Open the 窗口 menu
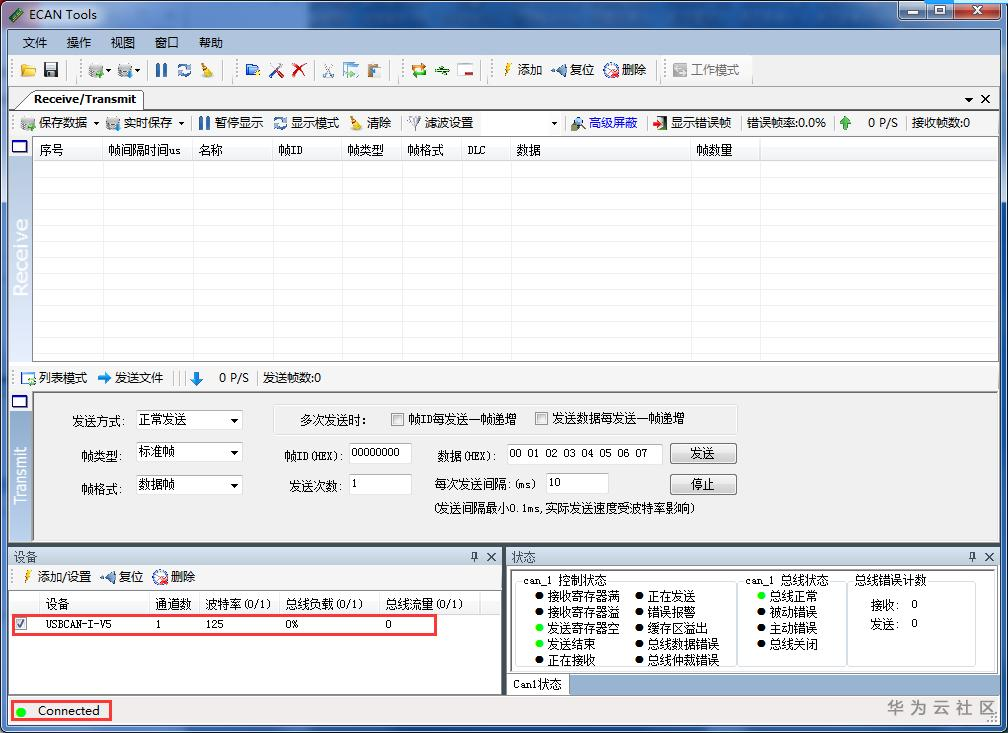The width and height of the screenshot is (1008, 733). [166, 42]
